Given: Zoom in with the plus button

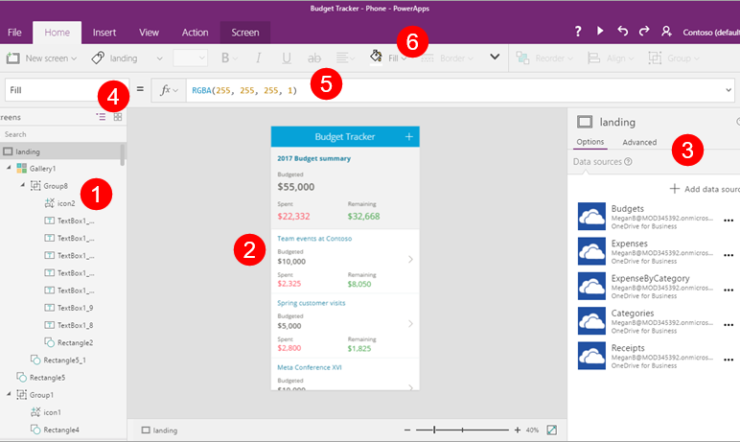Looking at the screenshot, I should [517, 430].
